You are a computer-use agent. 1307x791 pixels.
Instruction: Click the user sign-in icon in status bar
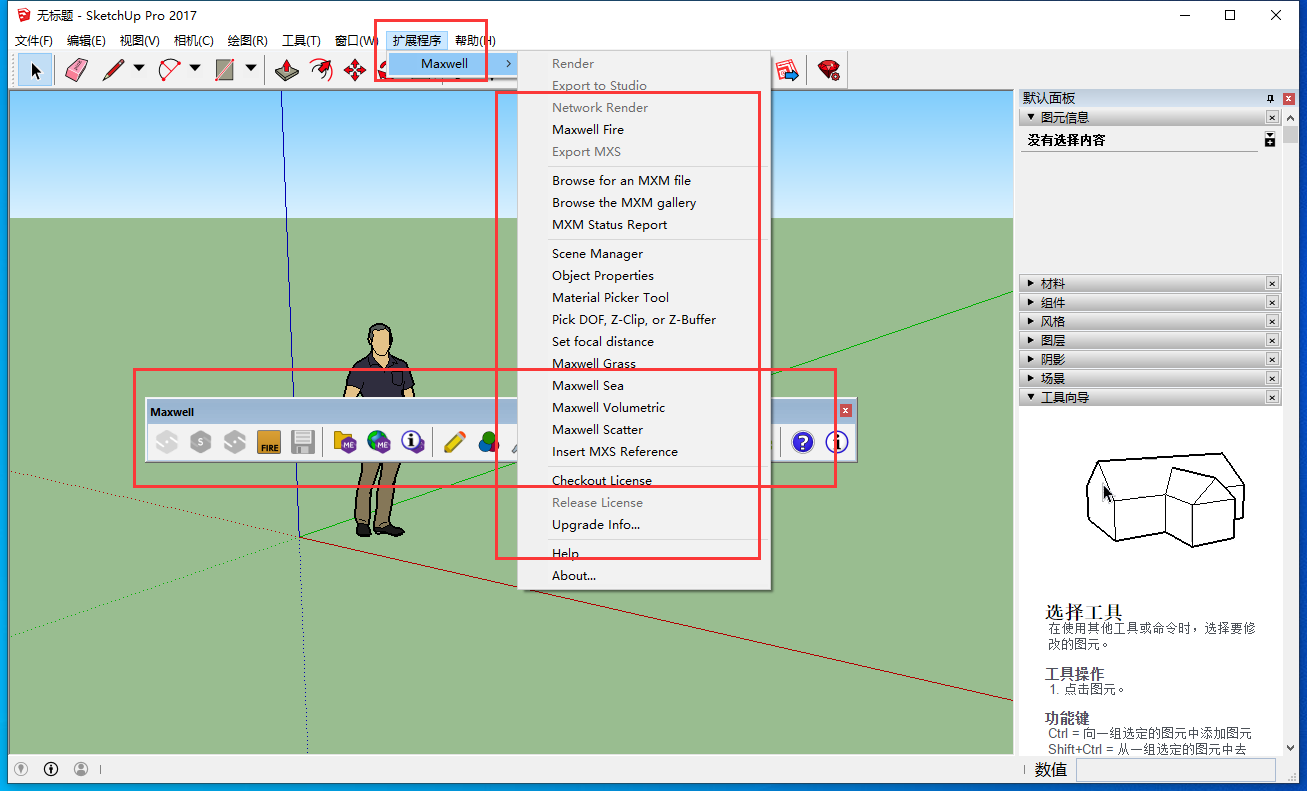click(81, 769)
